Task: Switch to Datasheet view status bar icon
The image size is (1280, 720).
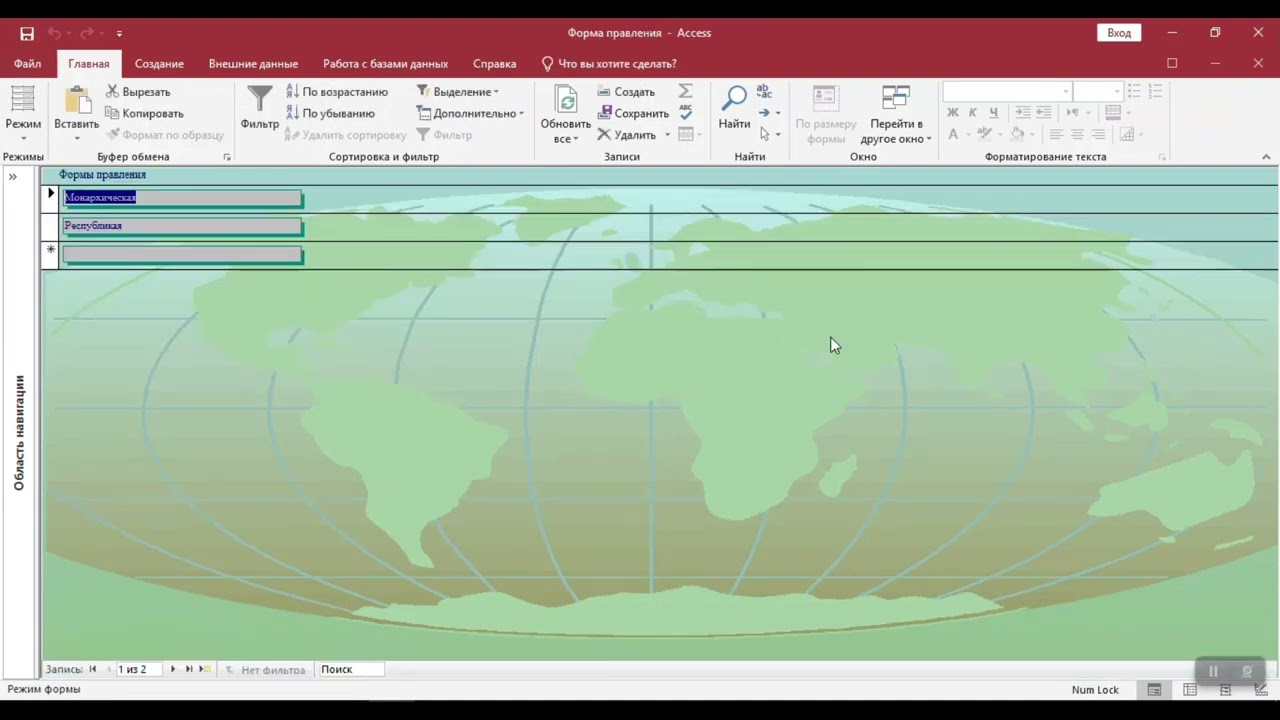Action: pyautogui.click(x=1190, y=690)
